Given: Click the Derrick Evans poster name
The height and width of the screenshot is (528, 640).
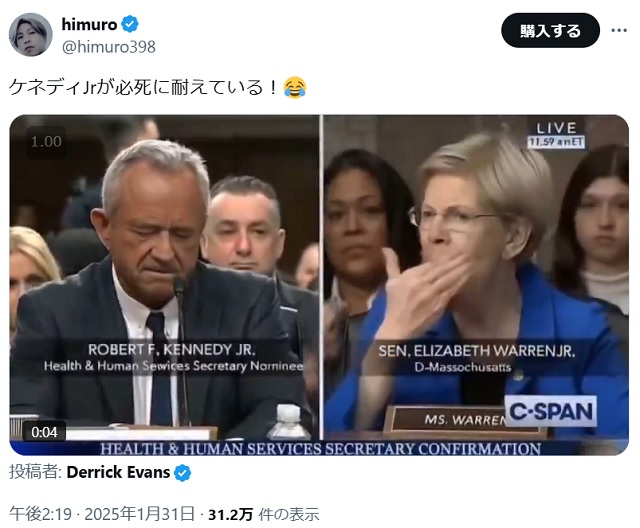Looking at the screenshot, I should (118, 472).
